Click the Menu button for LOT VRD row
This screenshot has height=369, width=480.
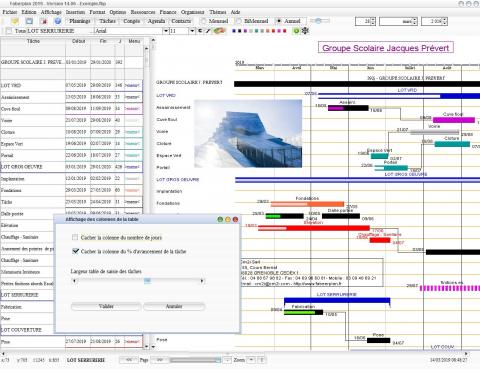133,85
